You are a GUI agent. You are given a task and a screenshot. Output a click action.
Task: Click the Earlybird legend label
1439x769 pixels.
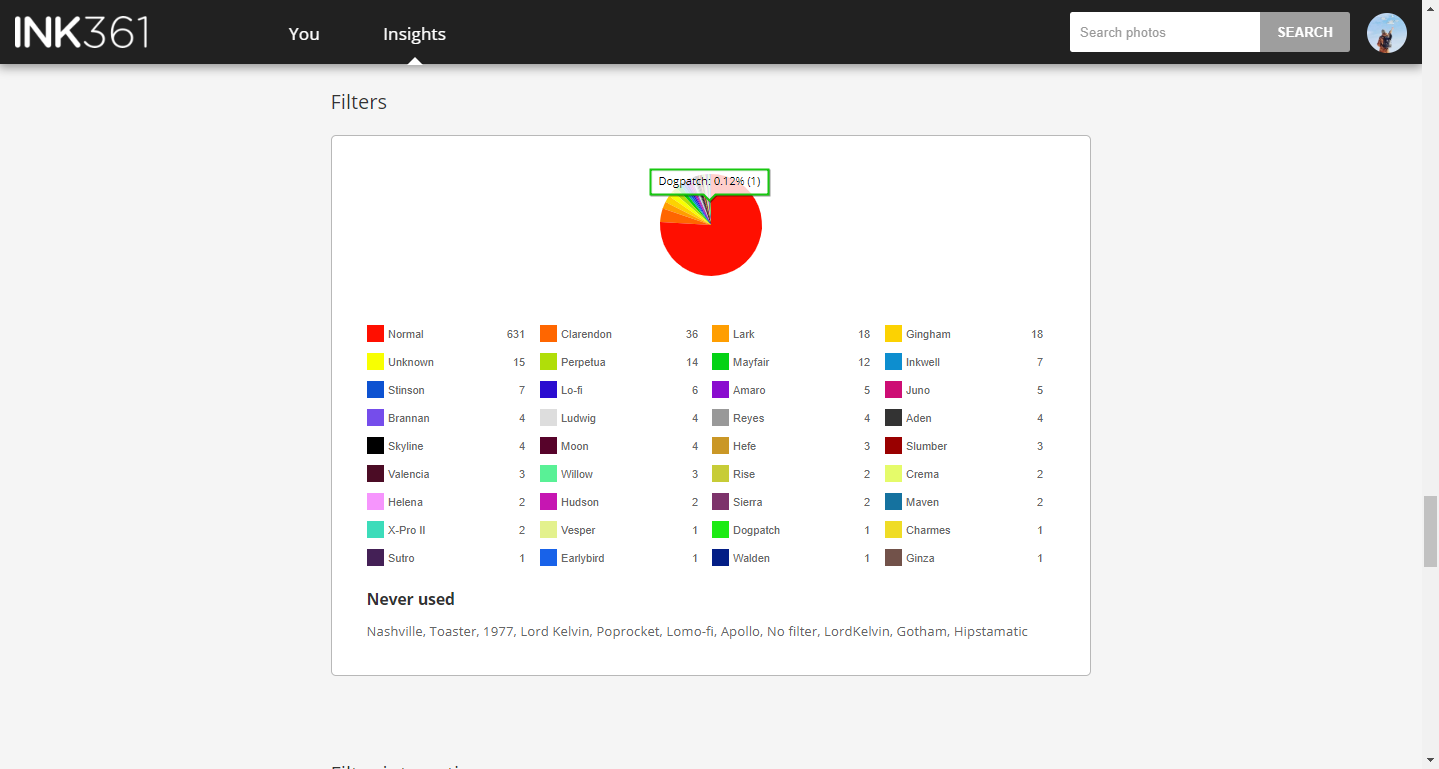[x=582, y=558]
